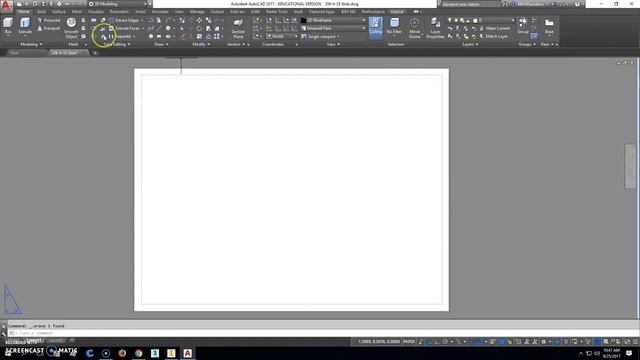
Task: Open the Performance ribbon tab
Action: [x=373, y=12]
